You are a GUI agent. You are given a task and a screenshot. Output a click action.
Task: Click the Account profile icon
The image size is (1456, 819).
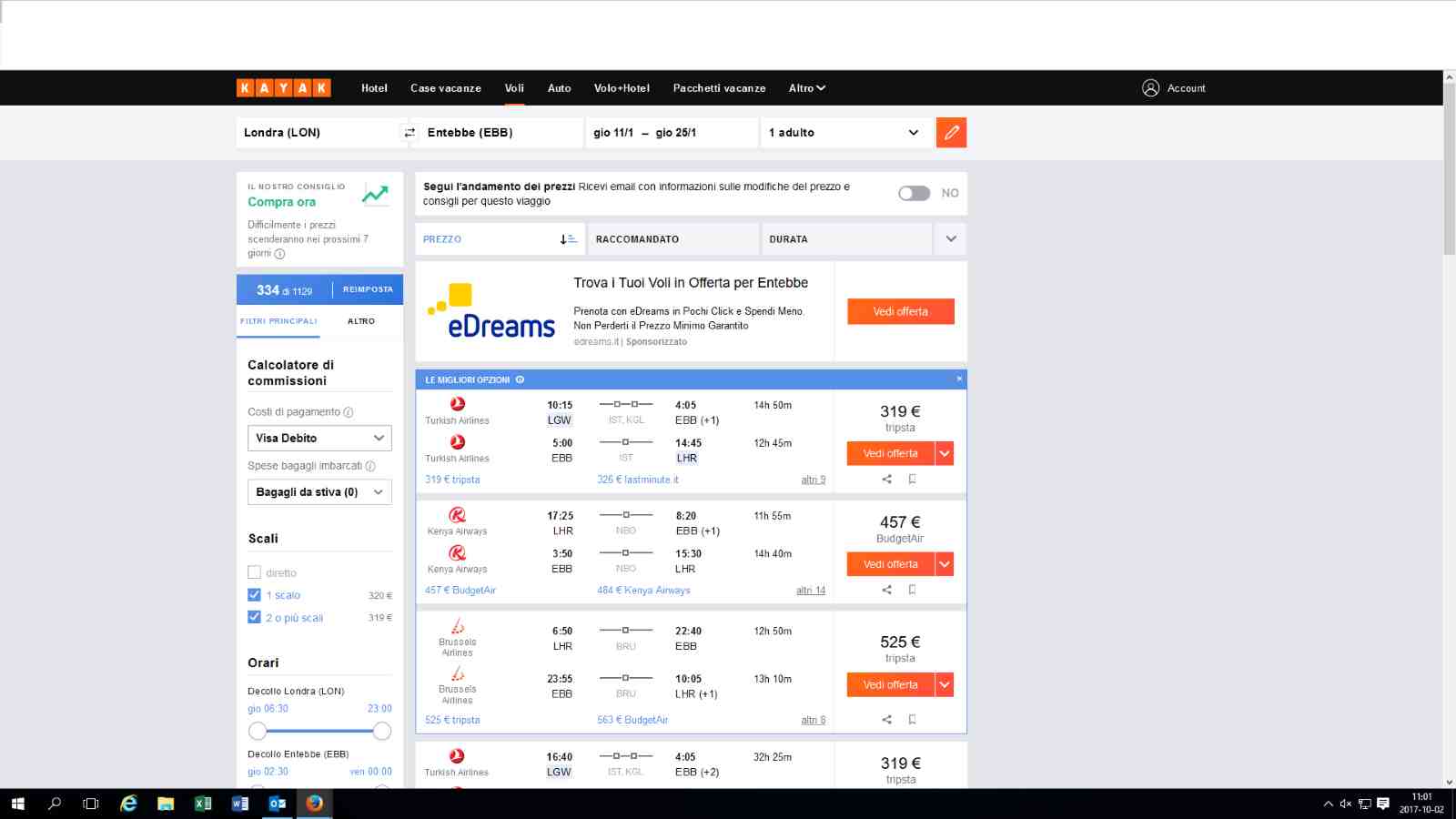pos(1150,88)
